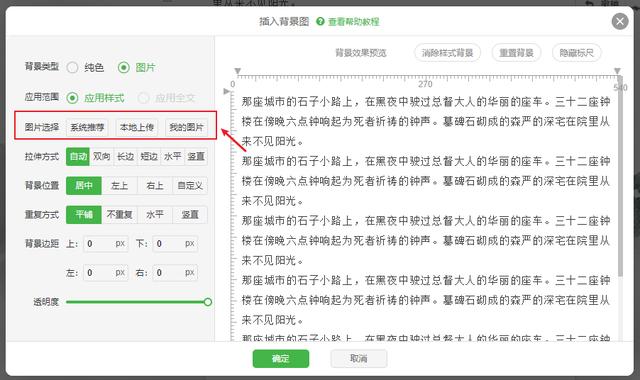Click the left ruler marker triangle at 0
The width and height of the screenshot is (640, 380).
click(238, 71)
